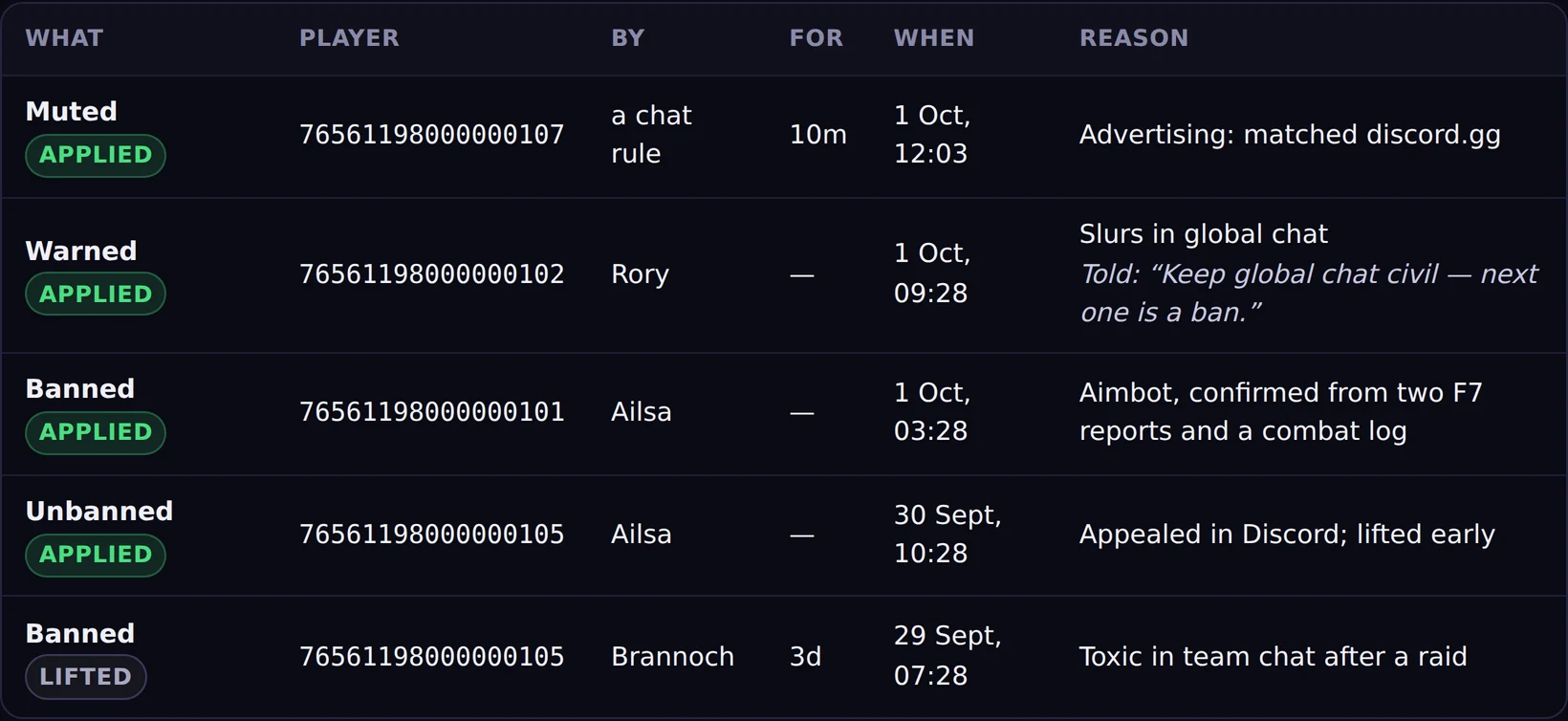1568x721 pixels.
Task: Click the Warned action label
Action: pyautogui.click(x=81, y=251)
